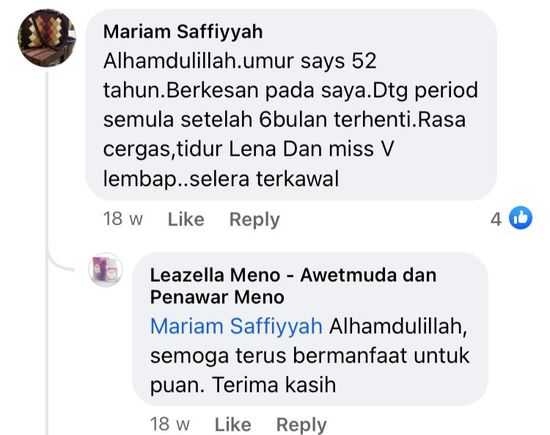Like the Leazella Meno reply
Screen dimensions: 550x435
click(233, 424)
